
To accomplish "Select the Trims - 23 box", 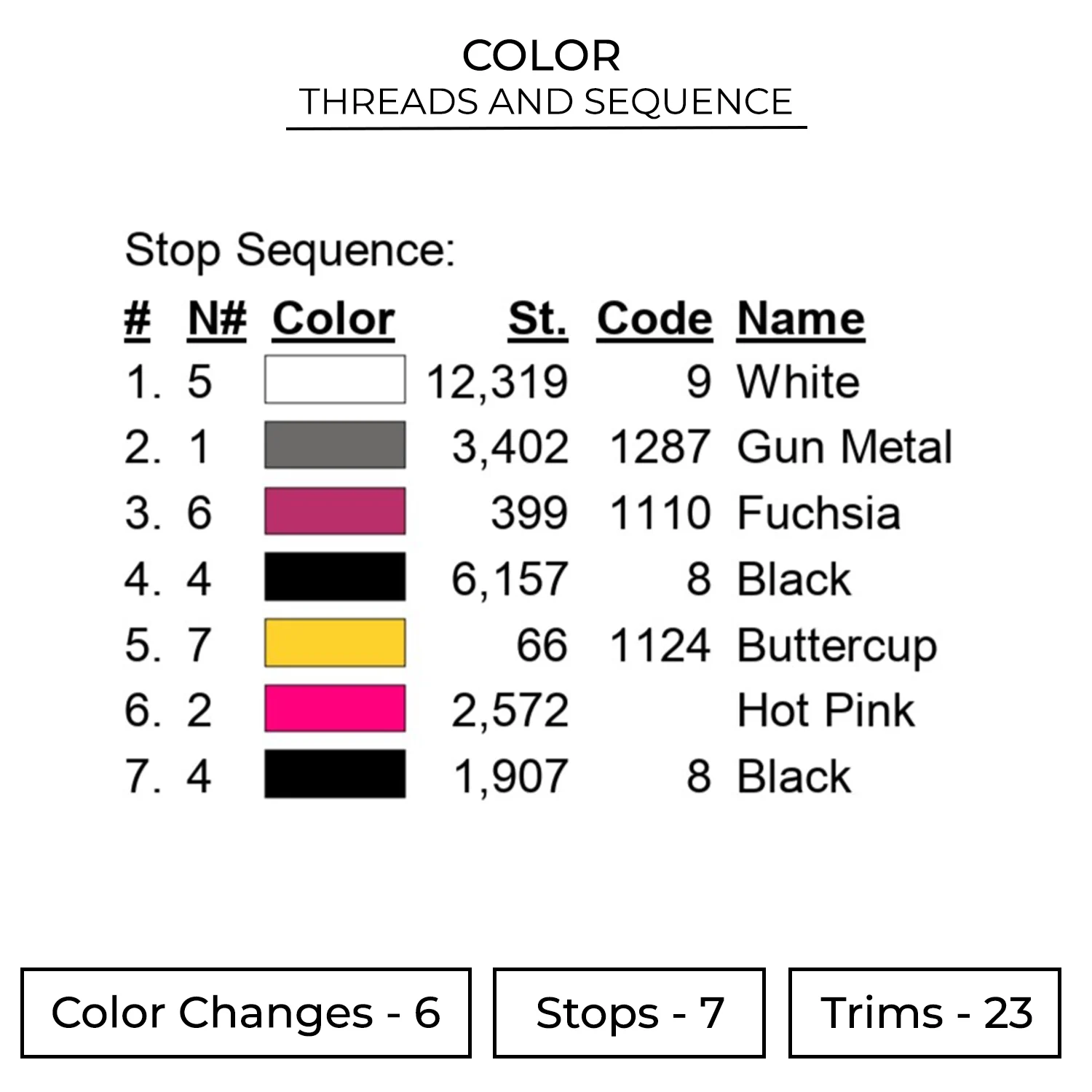I will 925,1013.
